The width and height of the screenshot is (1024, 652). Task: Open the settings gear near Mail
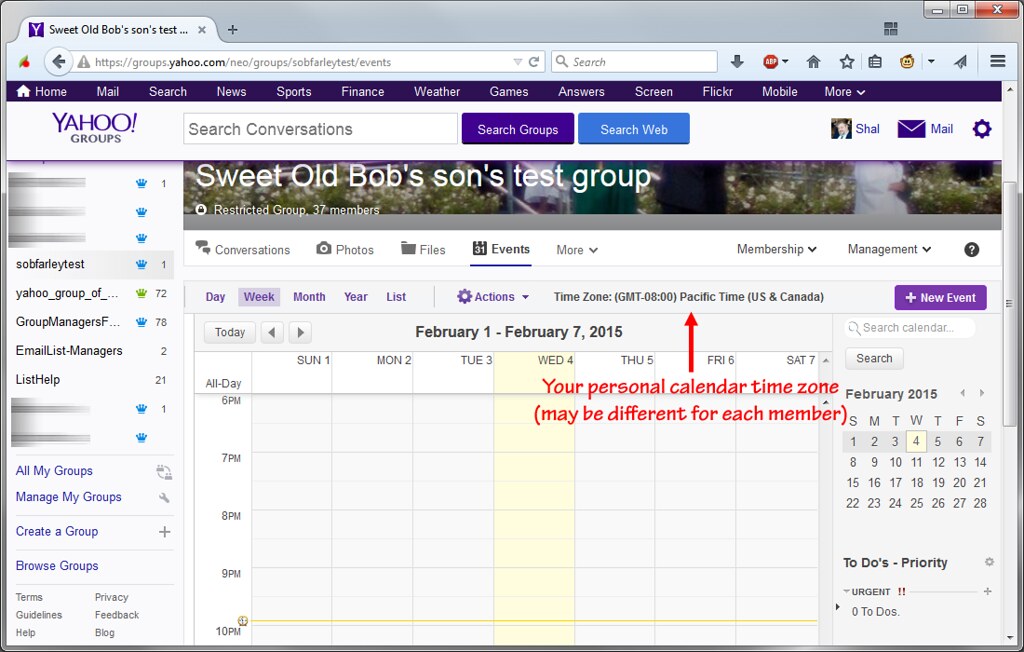[x=982, y=129]
